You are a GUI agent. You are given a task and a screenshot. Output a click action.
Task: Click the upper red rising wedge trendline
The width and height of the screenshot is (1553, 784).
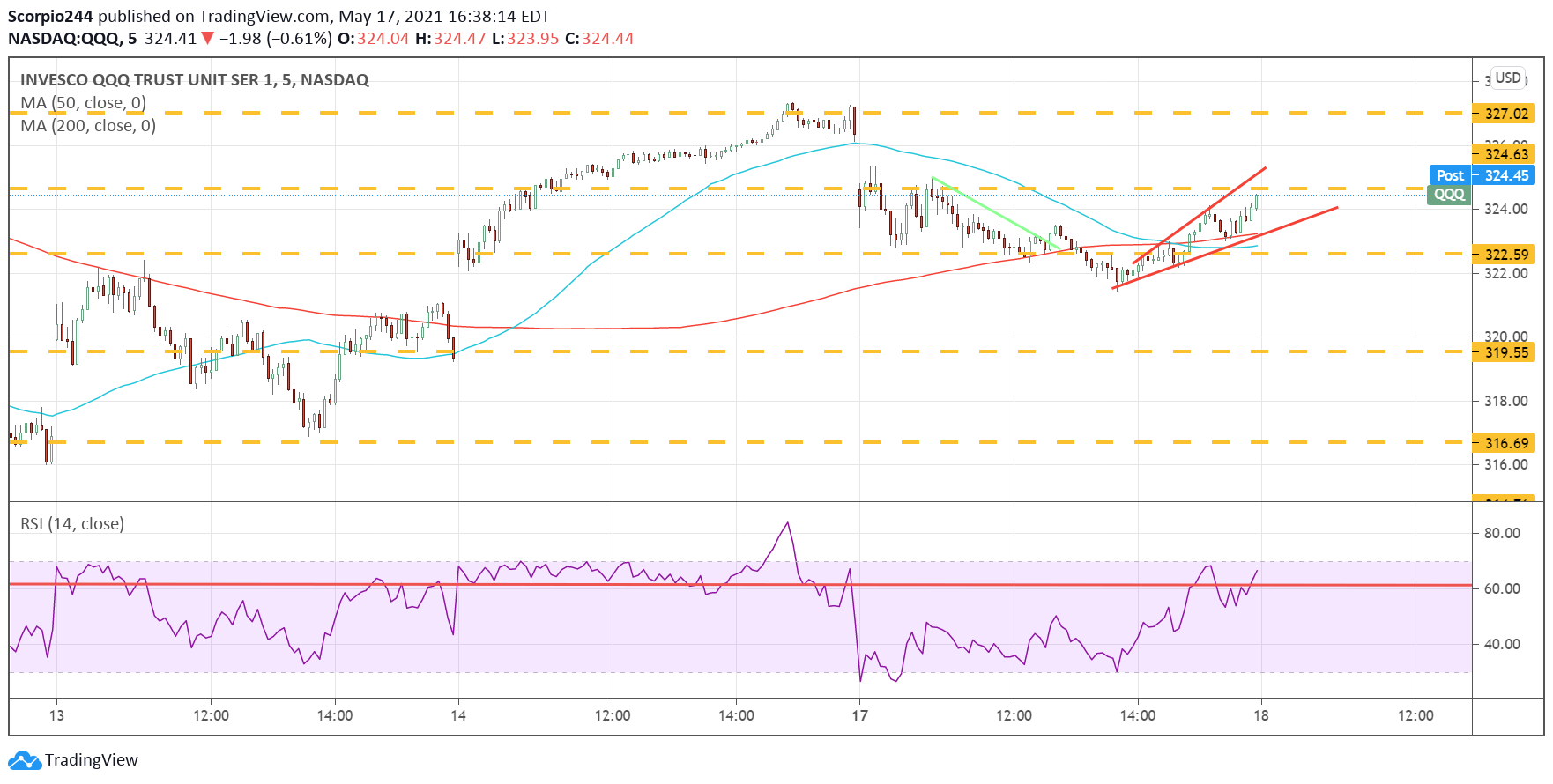[1200, 215]
